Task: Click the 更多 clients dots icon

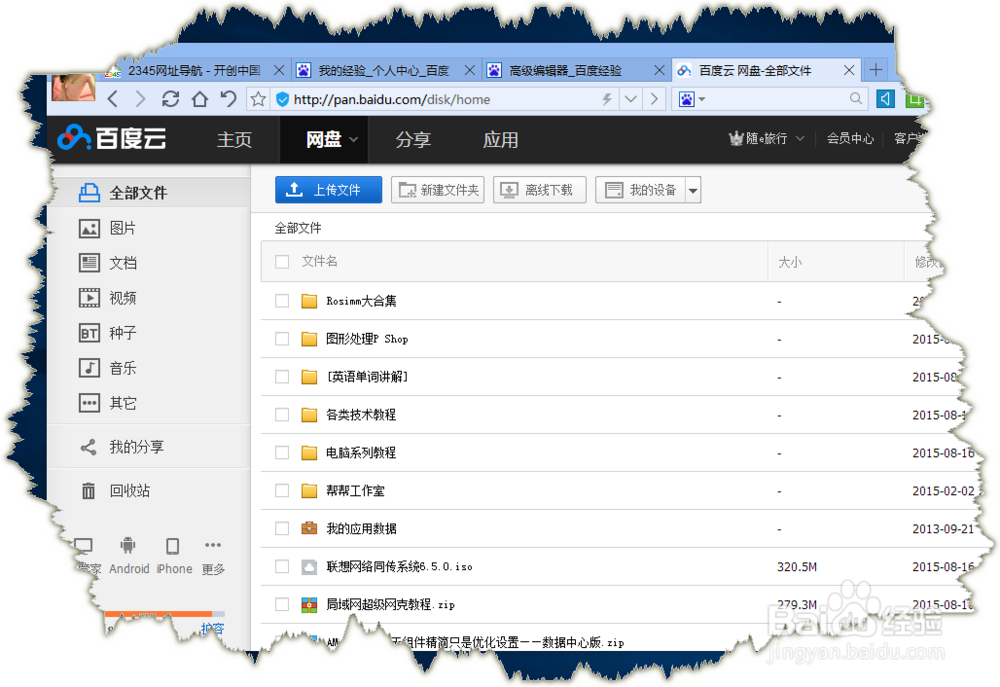Action: [x=213, y=545]
